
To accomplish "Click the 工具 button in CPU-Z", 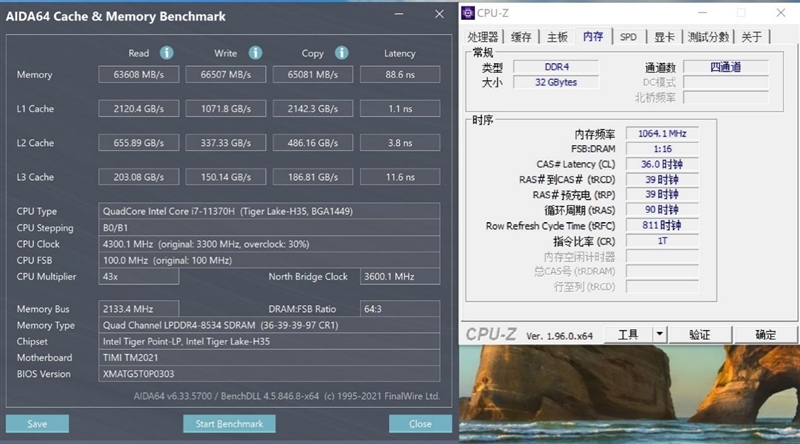I will pyautogui.click(x=628, y=334).
